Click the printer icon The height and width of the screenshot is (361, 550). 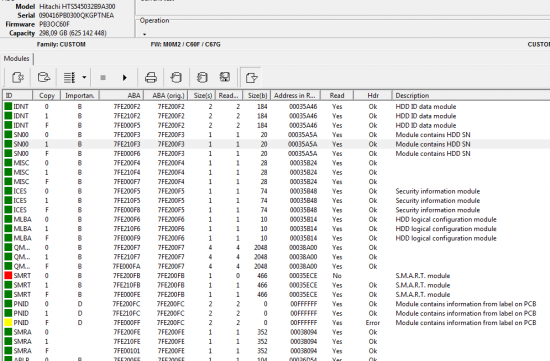tap(151, 78)
